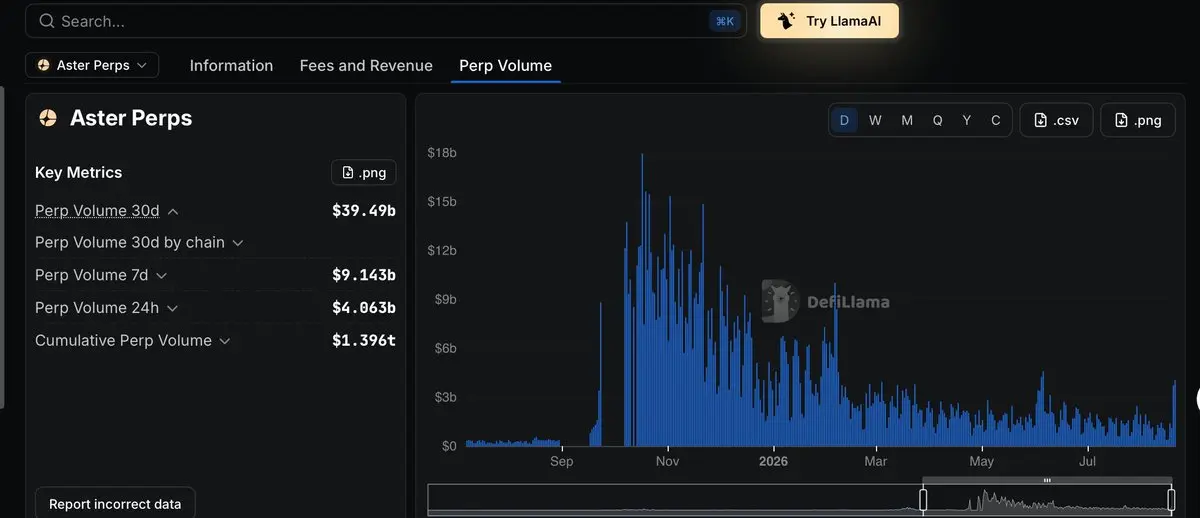This screenshot has height=518, width=1200.
Task: Collapse Perp Volume 30d chevron
Action: (173, 211)
